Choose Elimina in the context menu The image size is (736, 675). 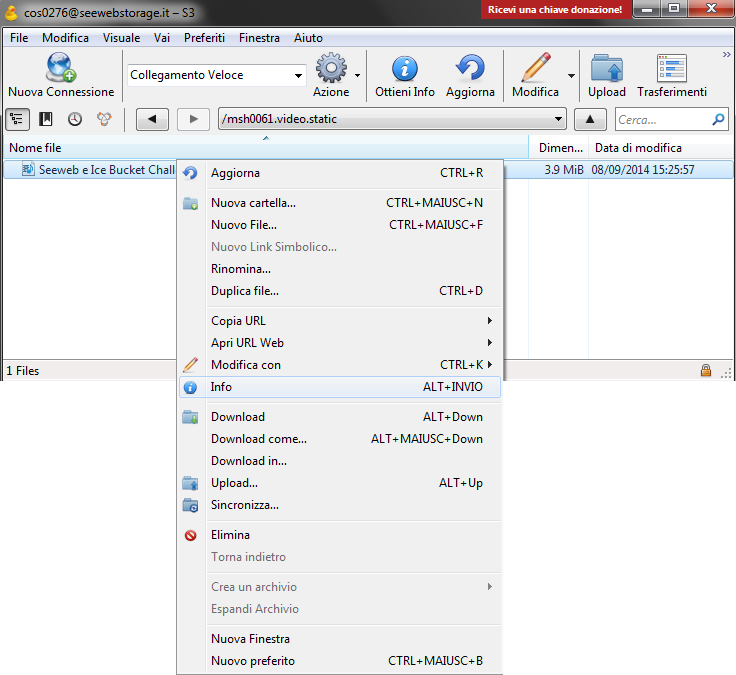[x=340, y=535]
